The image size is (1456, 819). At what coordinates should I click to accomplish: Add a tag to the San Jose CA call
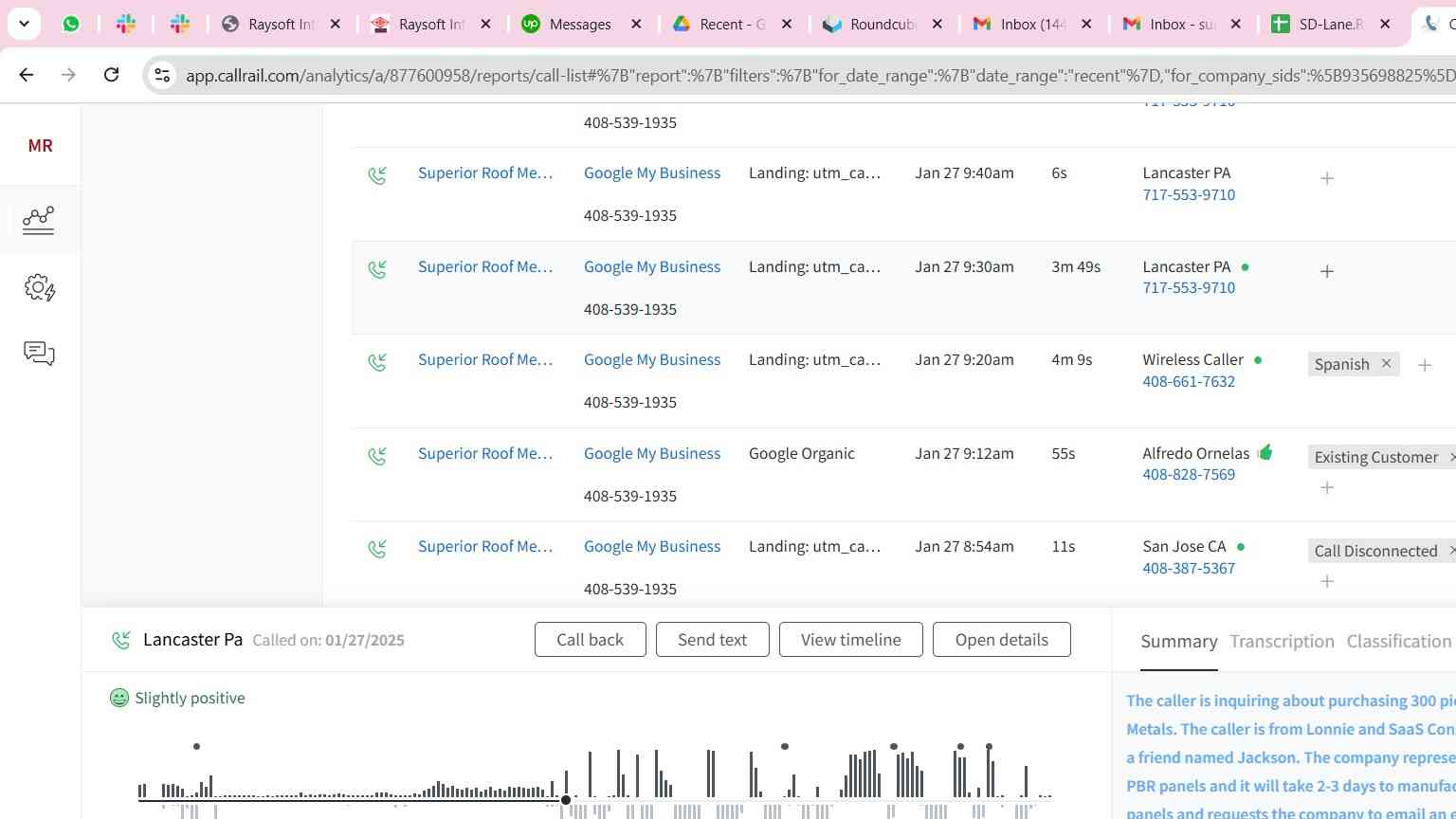click(x=1327, y=581)
